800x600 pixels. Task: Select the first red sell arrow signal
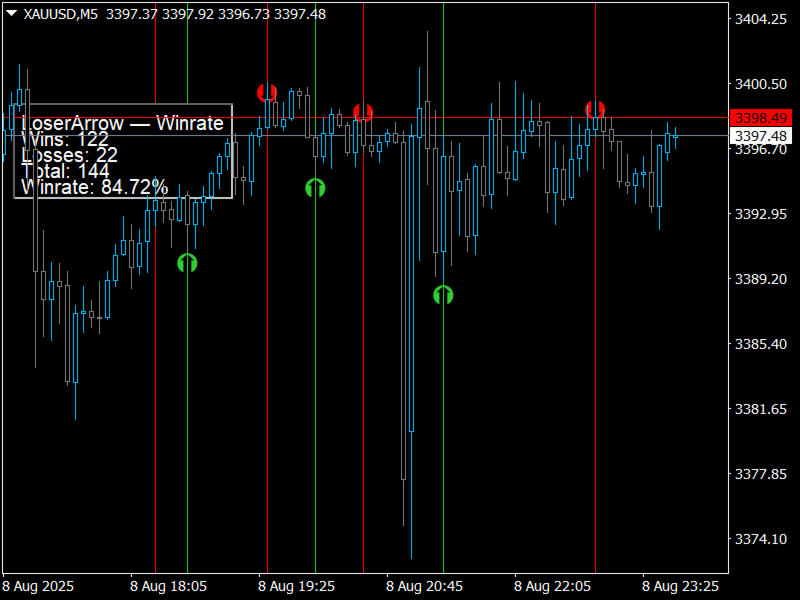(267, 93)
